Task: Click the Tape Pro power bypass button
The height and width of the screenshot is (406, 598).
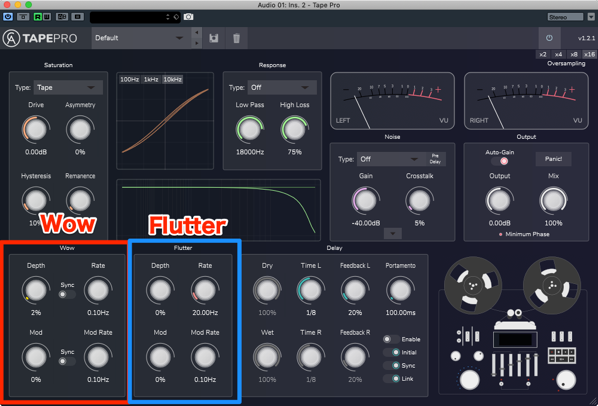Action: pos(549,38)
